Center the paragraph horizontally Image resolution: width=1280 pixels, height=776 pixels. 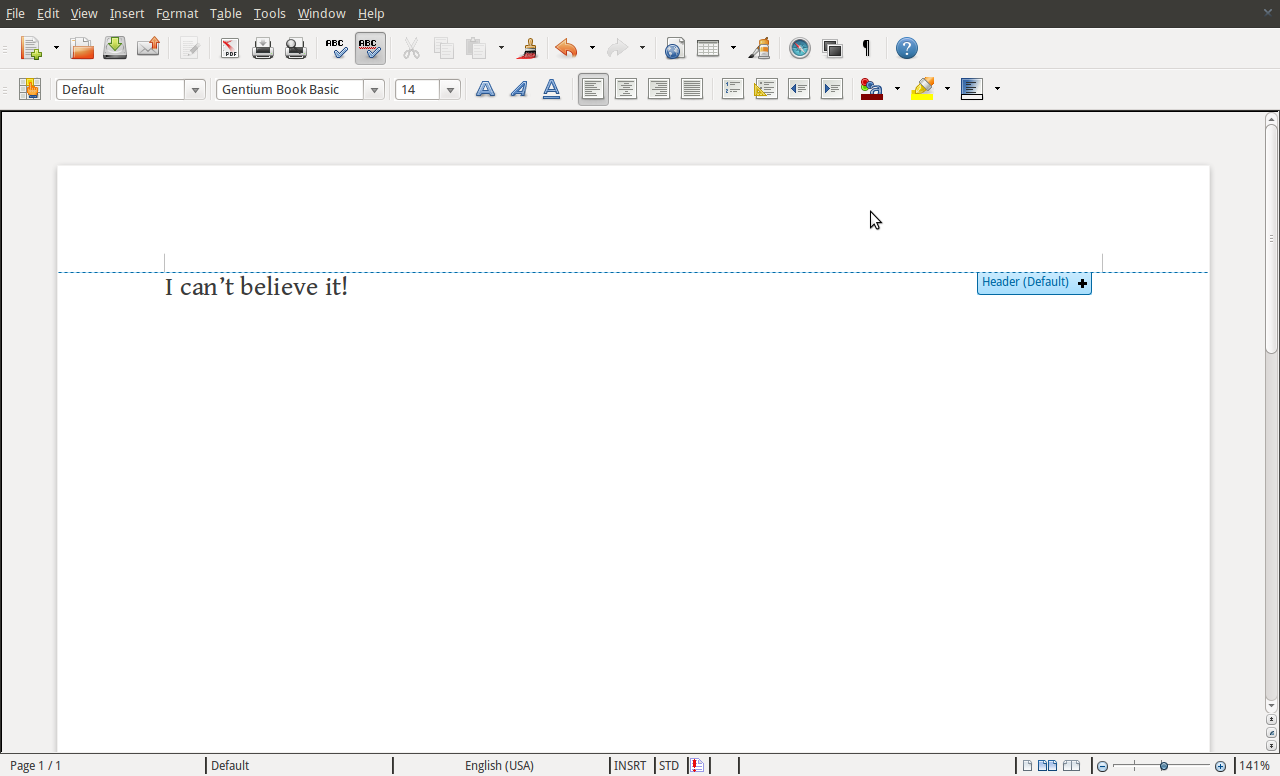click(626, 89)
